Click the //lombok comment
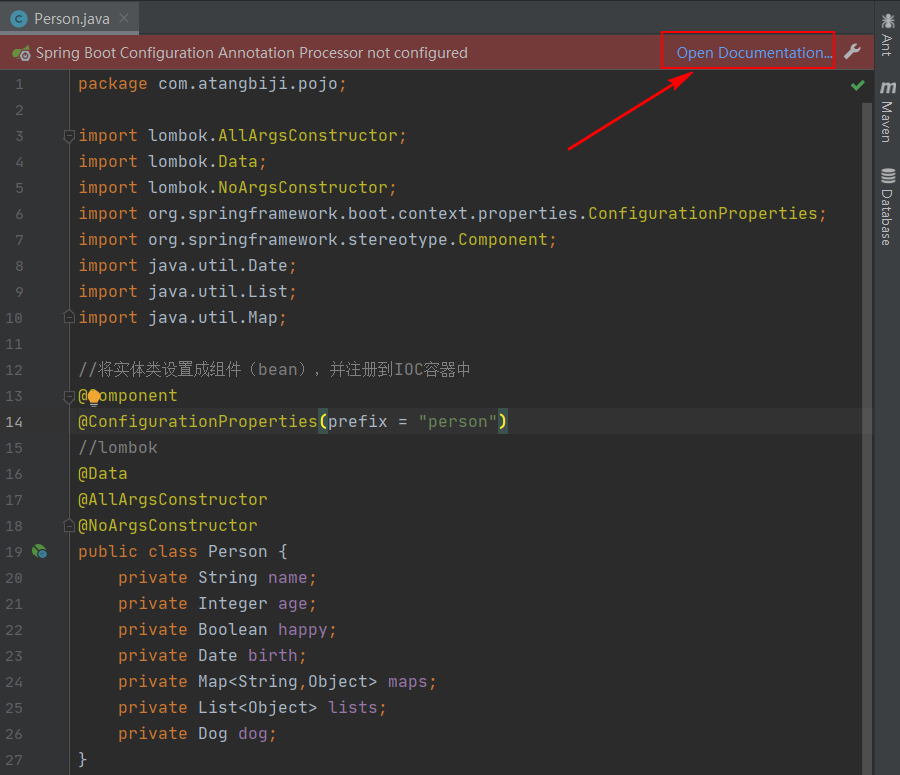Screen dimensions: 900x775 click(x=118, y=448)
